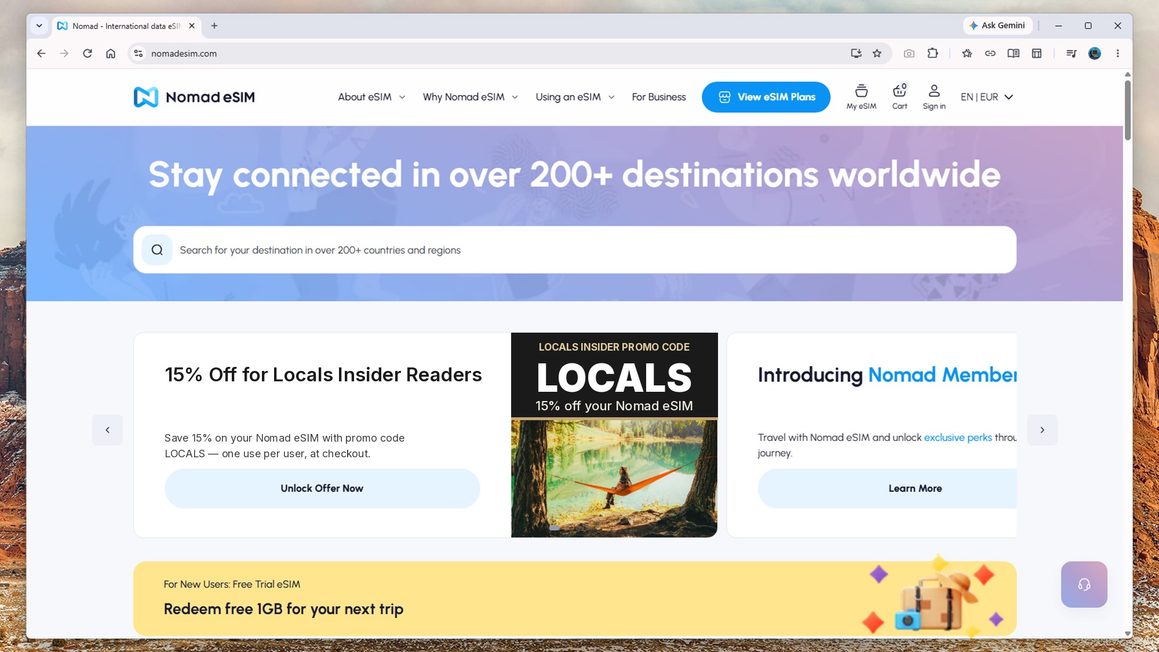Go to the browser home icon
Image resolution: width=1159 pixels, height=652 pixels.
coord(111,53)
